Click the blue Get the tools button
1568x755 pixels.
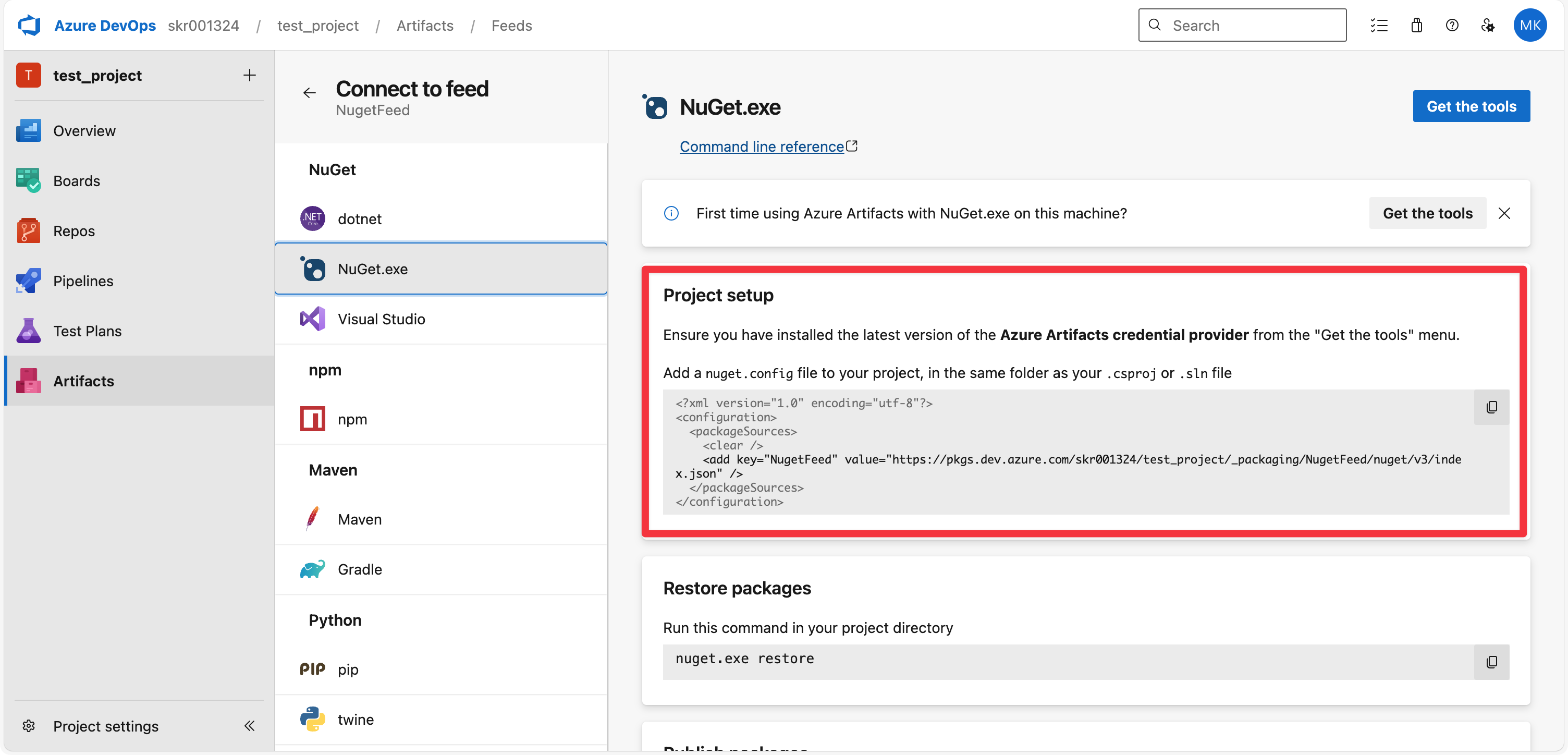click(x=1471, y=106)
